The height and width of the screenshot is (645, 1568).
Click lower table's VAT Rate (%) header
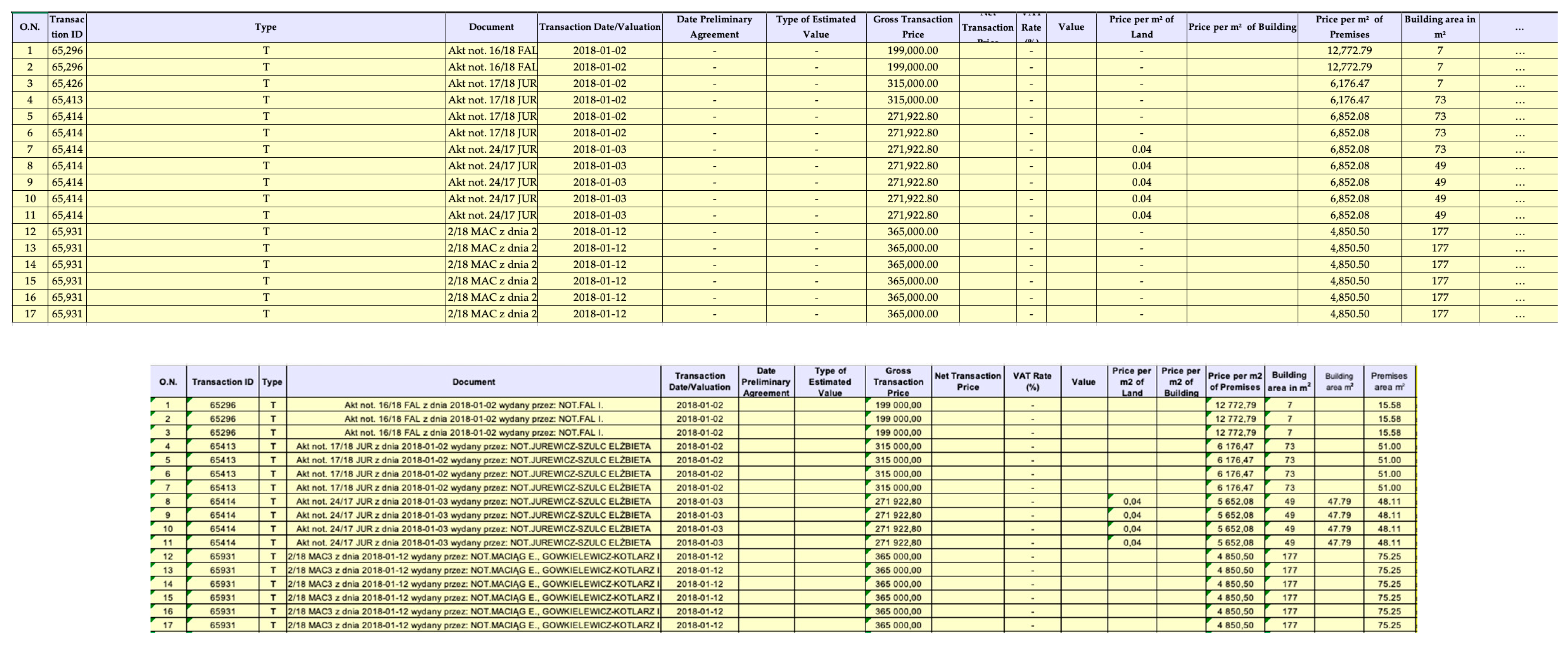(x=1032, y=381)
